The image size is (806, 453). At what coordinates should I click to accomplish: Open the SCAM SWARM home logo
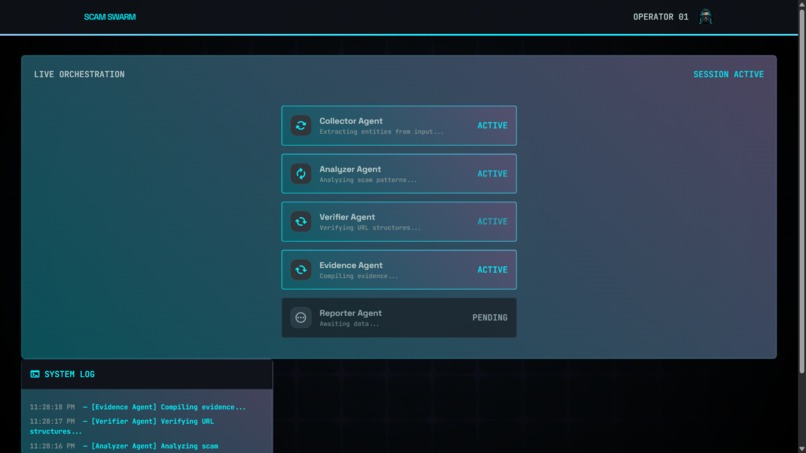110,17
